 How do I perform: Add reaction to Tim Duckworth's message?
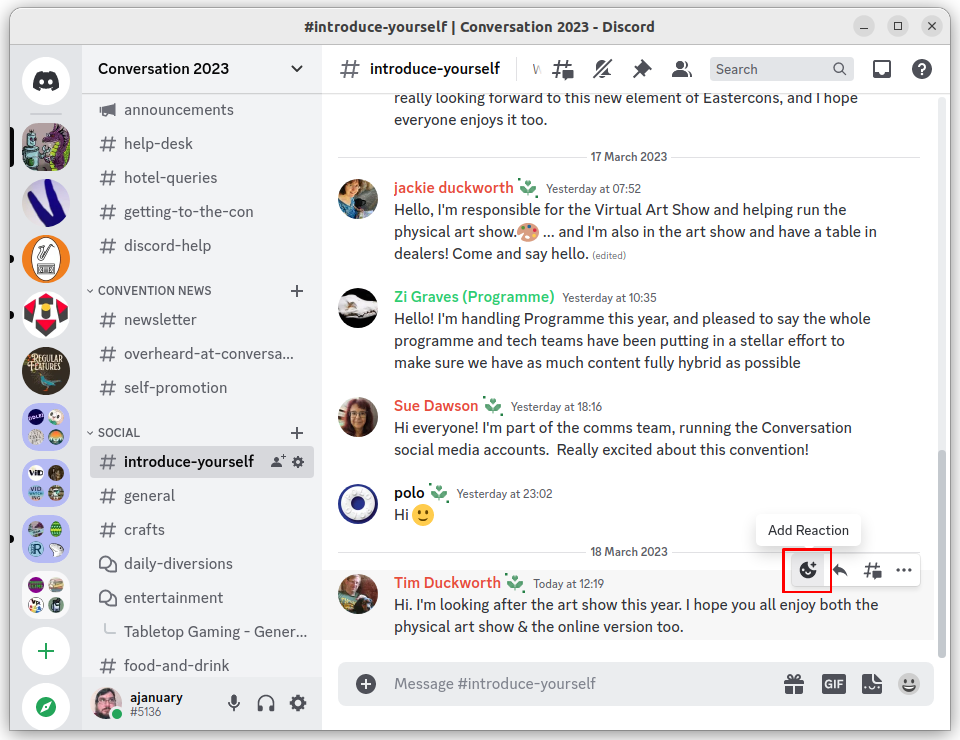(x=808, y=570)
